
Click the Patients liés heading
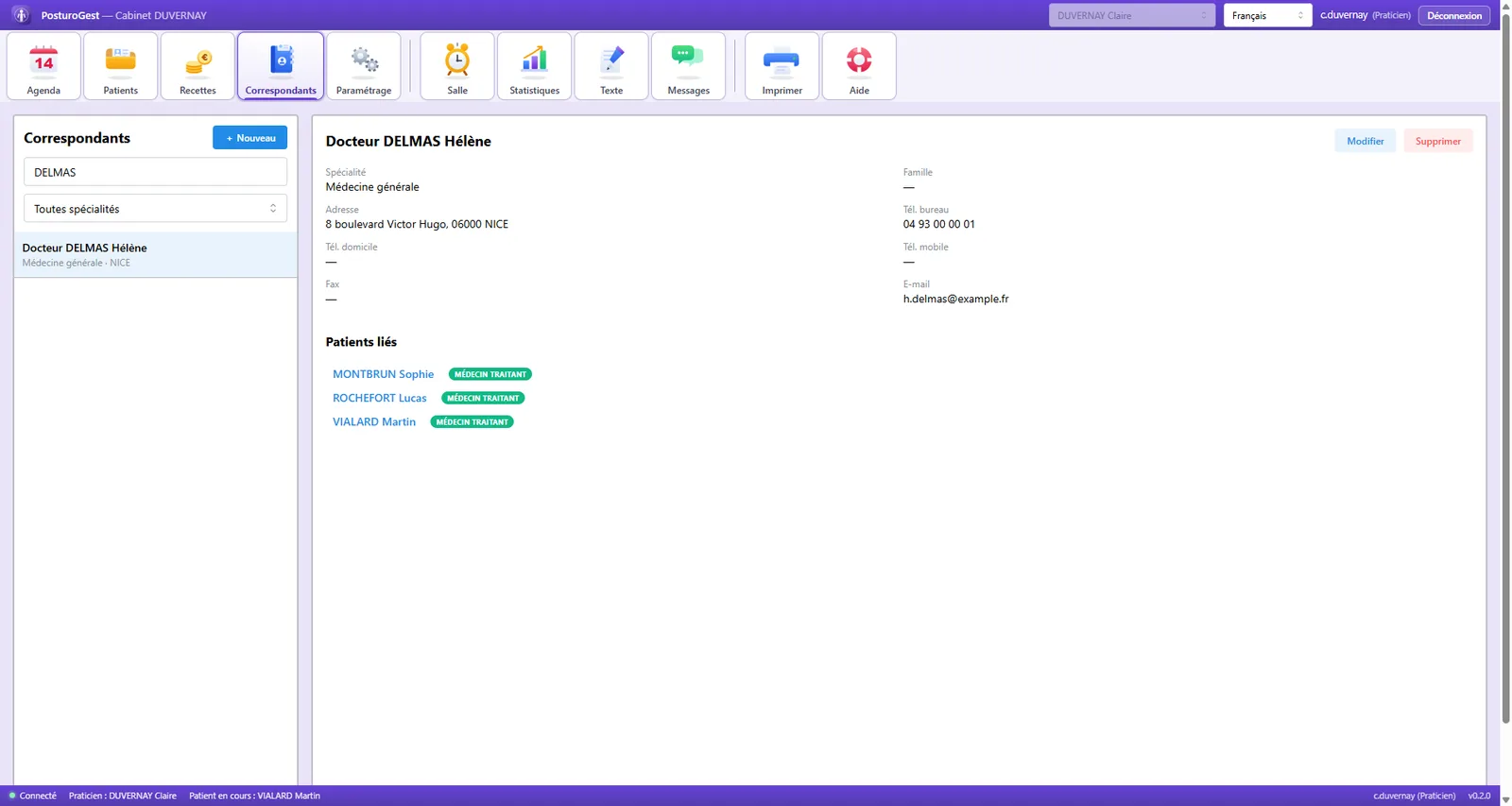point(361,342)
